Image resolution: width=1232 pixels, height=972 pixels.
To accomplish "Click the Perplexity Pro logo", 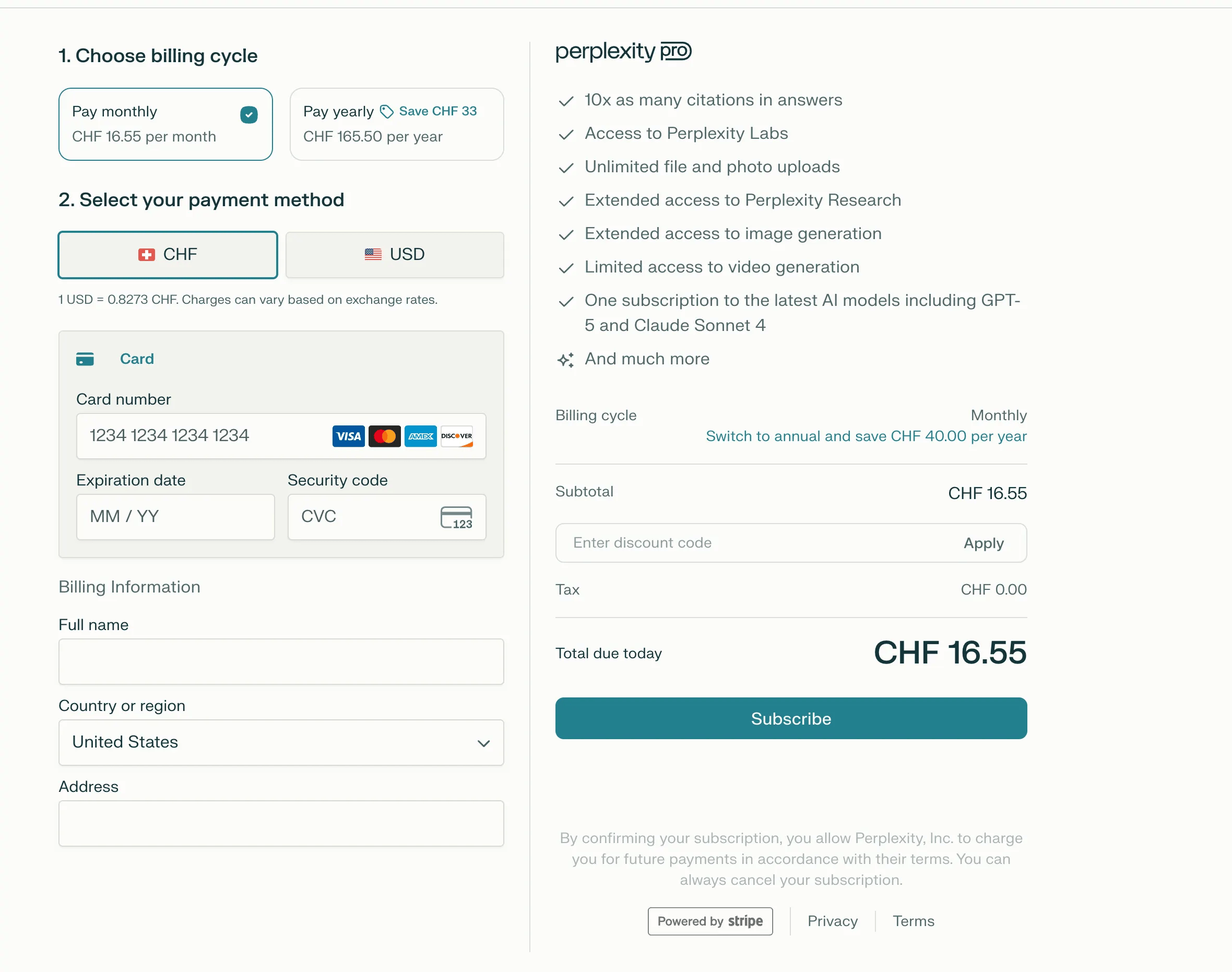I will [623, 51].
